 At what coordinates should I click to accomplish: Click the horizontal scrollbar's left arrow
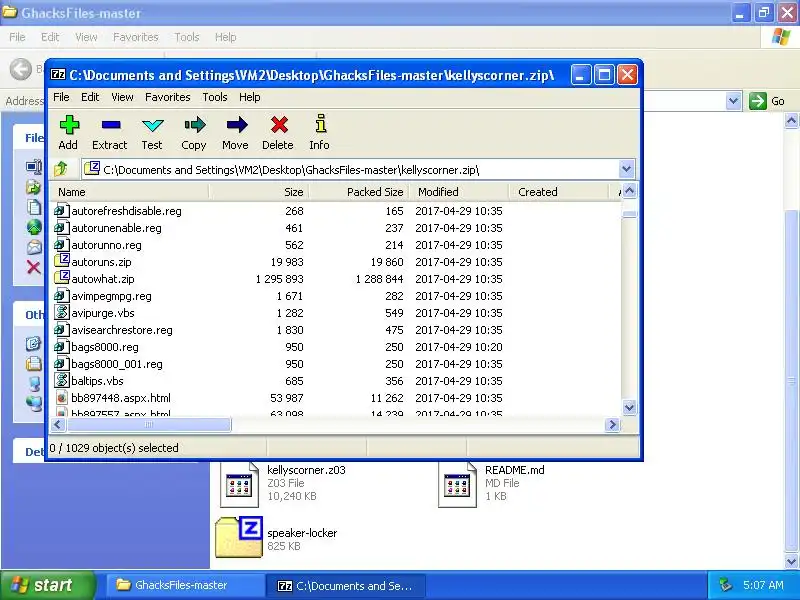(x=58, y=424)
